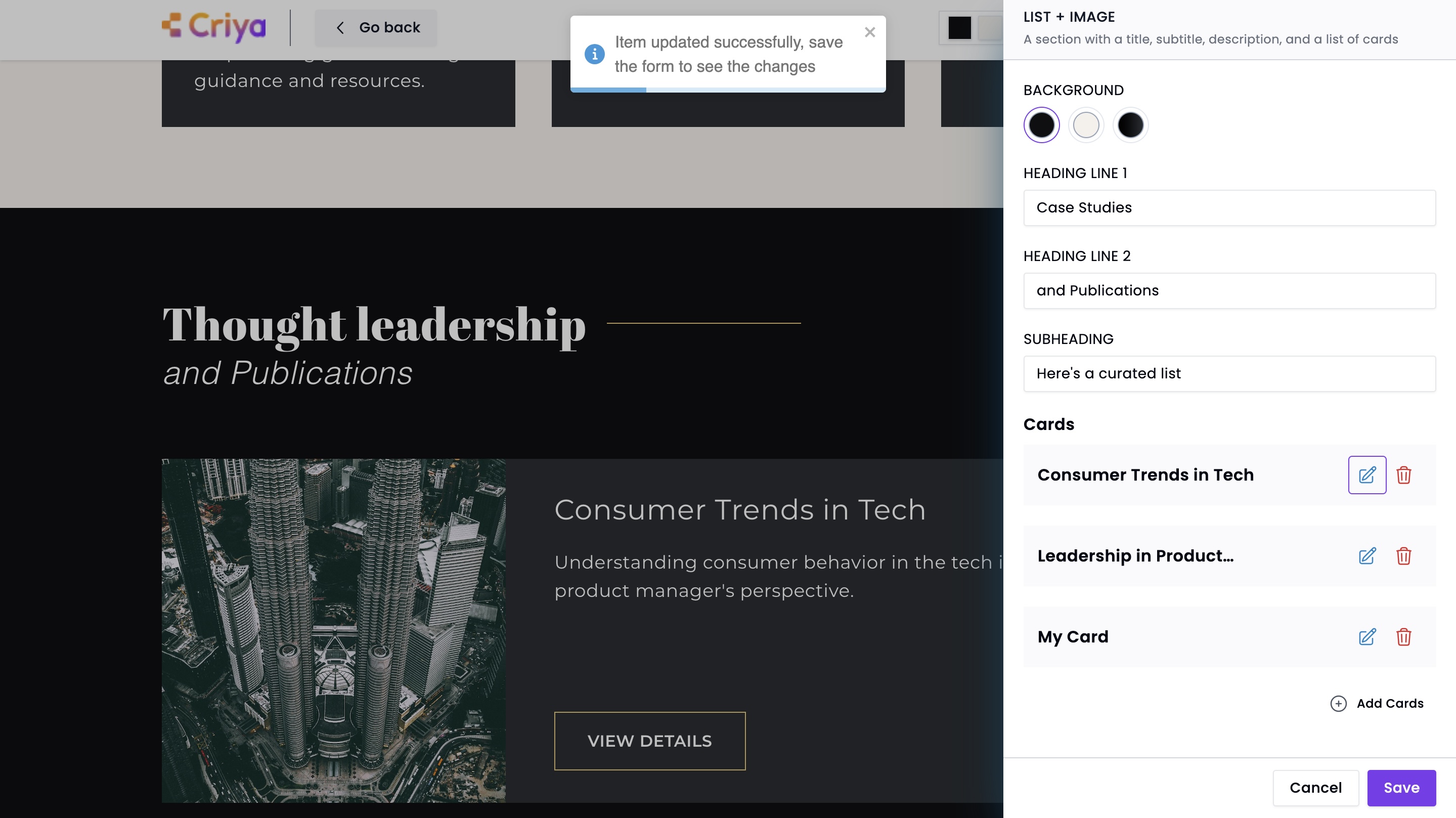This screenshot has width=1456, height=818.
Task: Delete the Consumer Trends in Tech card
Action: coord(1403,475)
